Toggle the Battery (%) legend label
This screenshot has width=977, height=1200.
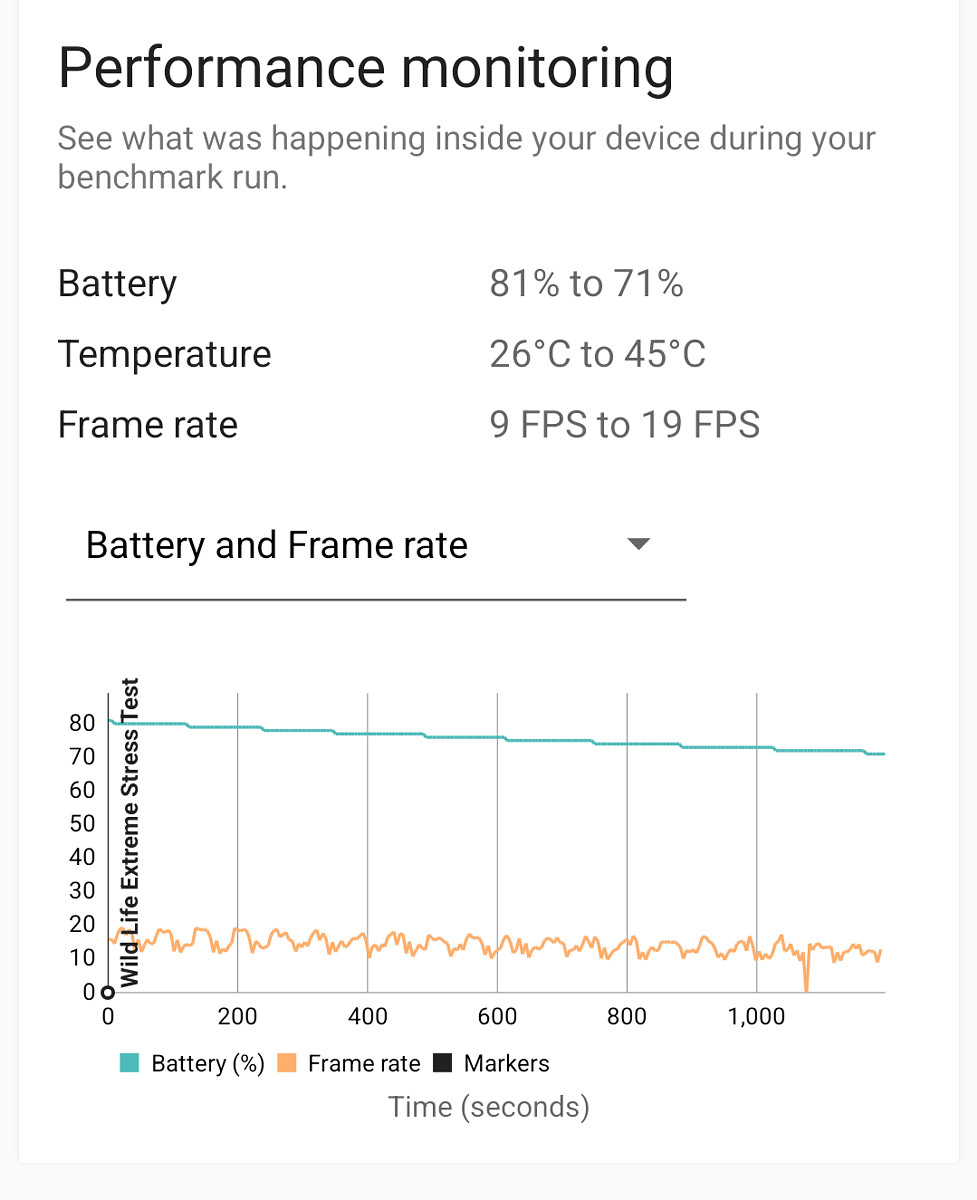coord(207,1063)
